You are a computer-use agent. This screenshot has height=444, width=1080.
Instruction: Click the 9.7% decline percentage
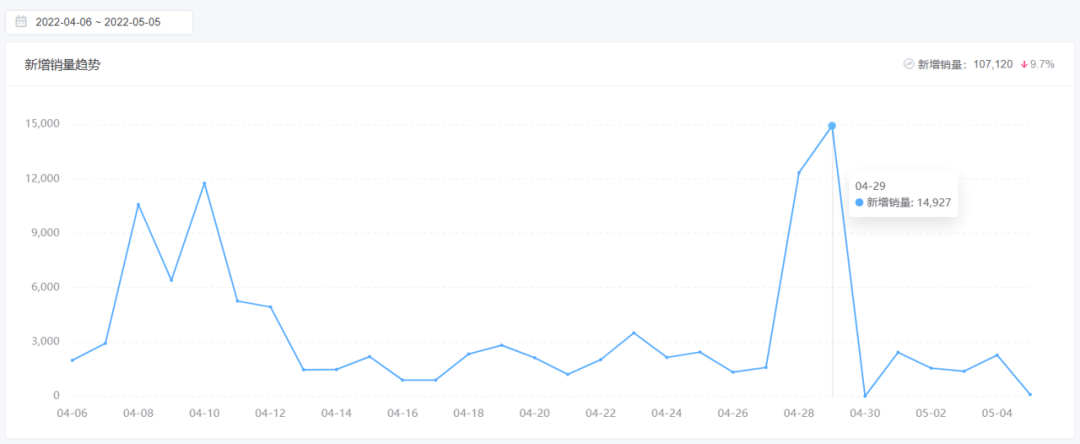1043,64
